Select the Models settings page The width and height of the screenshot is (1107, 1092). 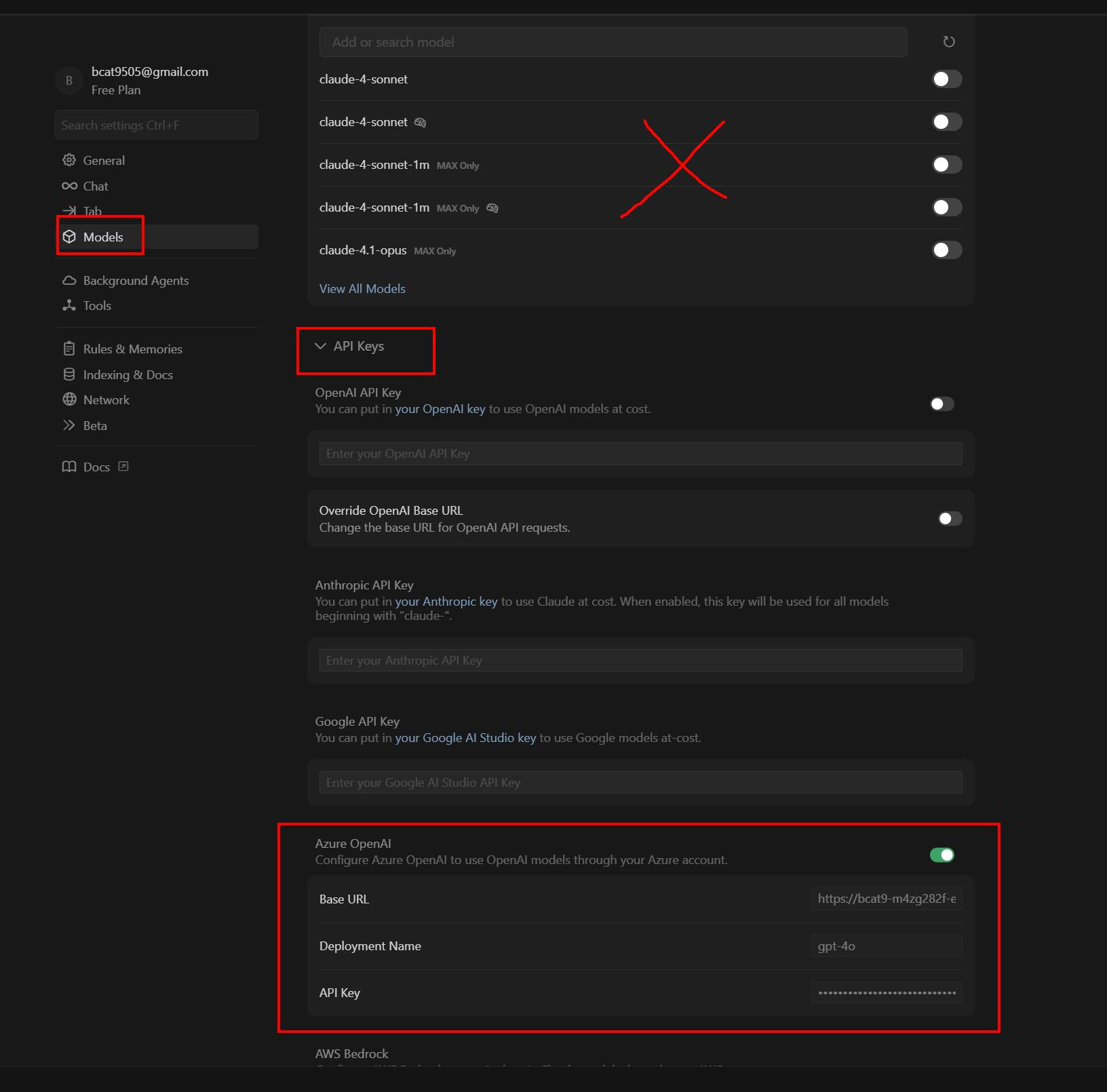[157, 237]
